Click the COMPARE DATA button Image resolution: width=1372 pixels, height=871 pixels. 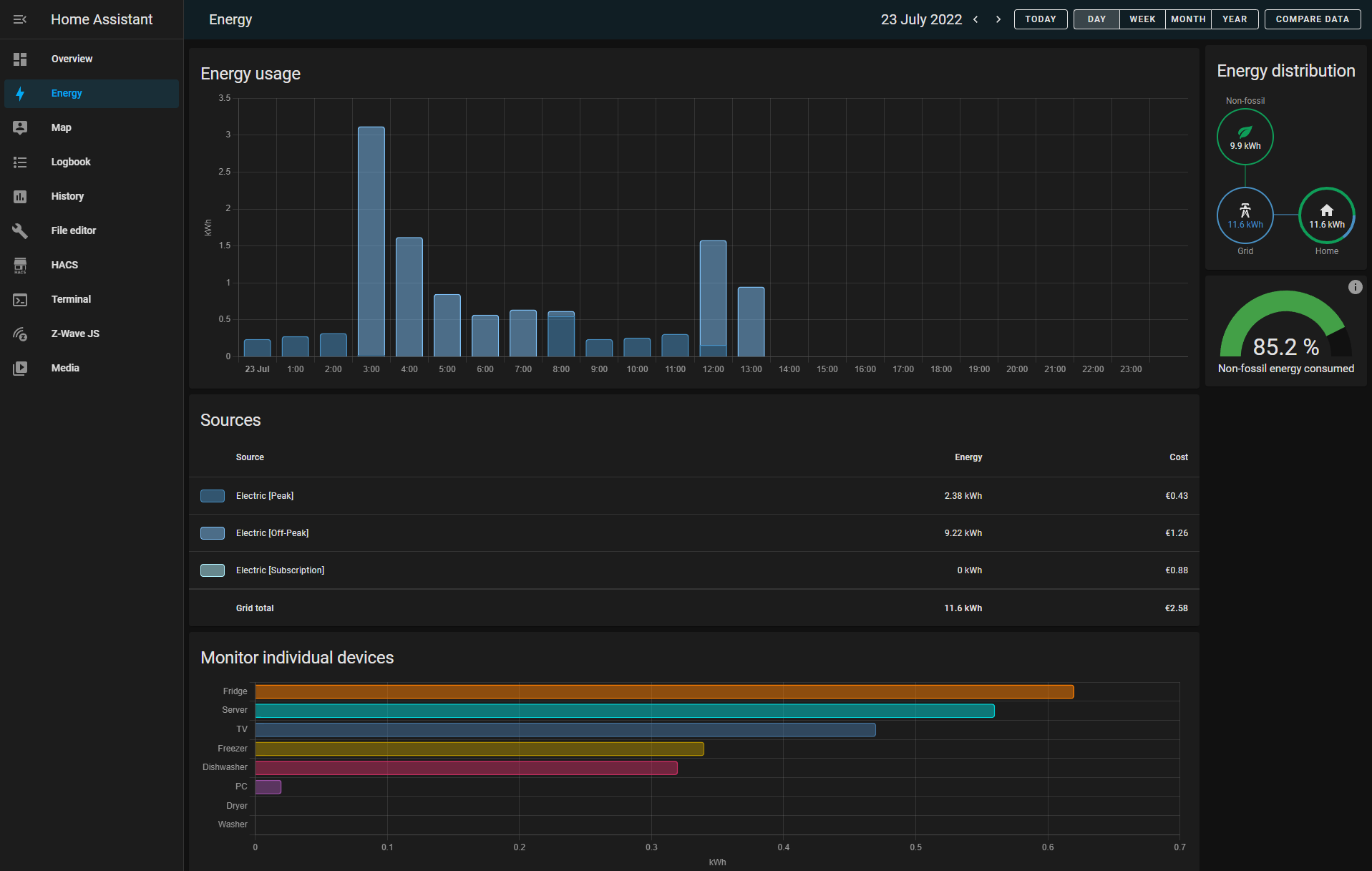[1312, 19]
